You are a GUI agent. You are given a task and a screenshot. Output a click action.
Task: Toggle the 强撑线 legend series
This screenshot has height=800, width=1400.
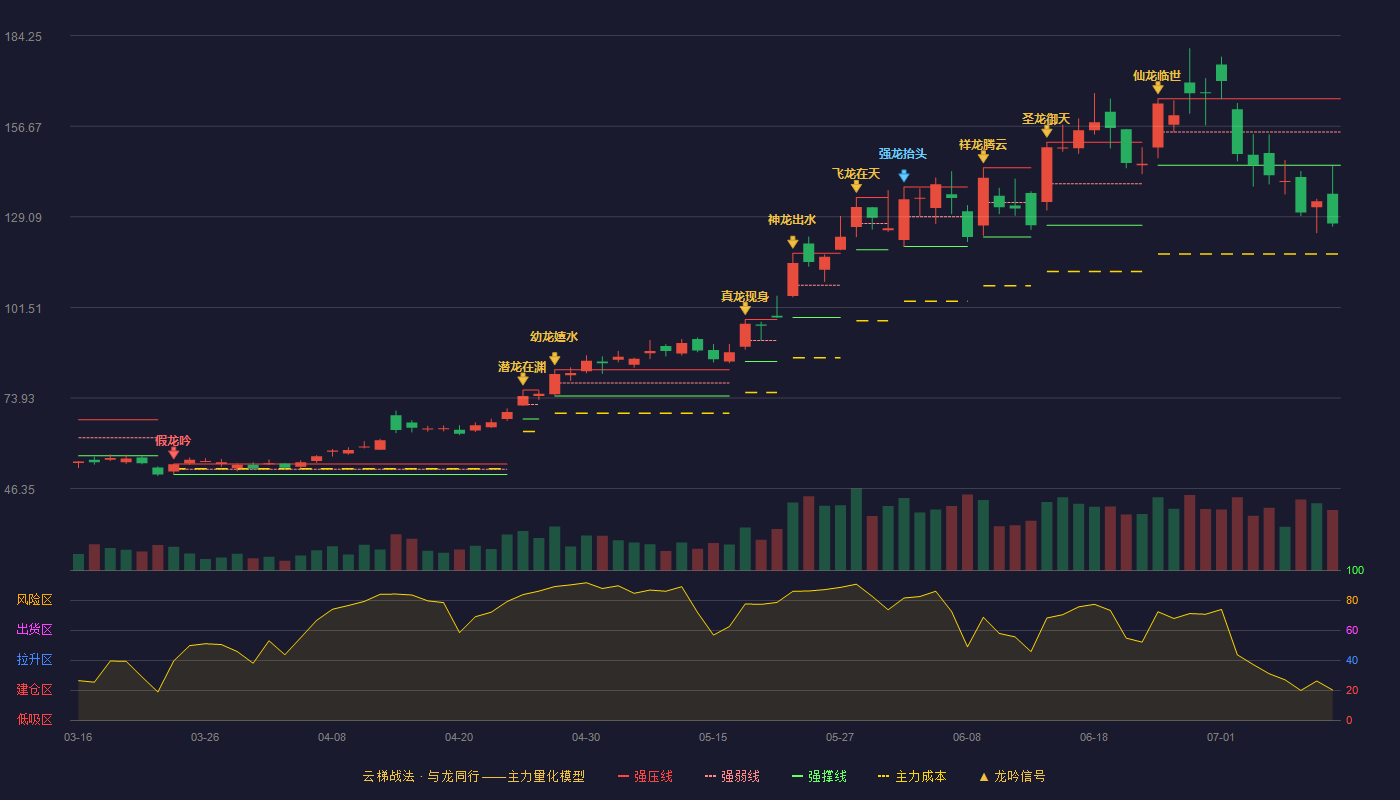(x=820, y=776)
